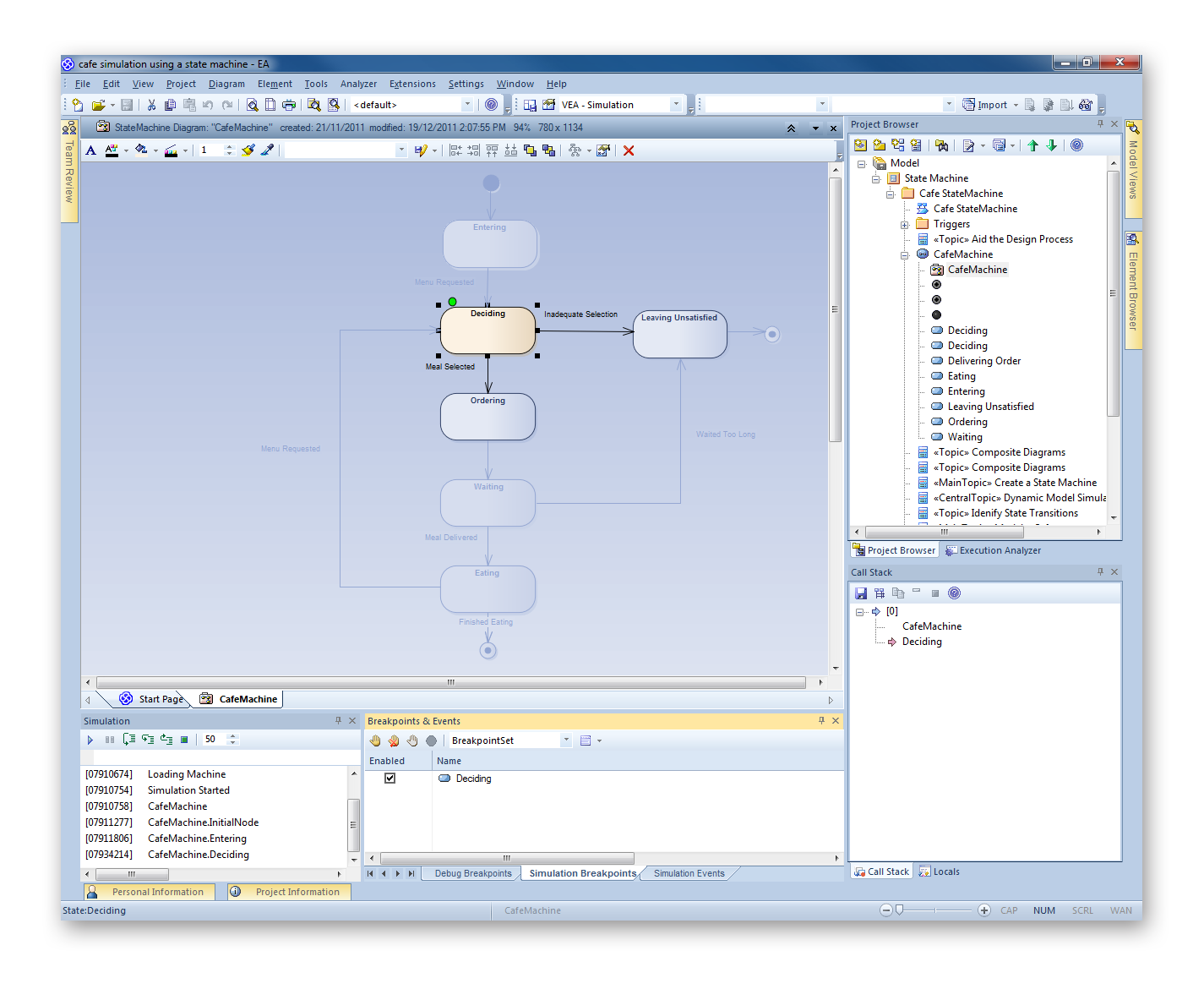The image size is (1204, 989).
Task: Click the red X delete icon in diagram toolbar
Action: click(629, 150)
